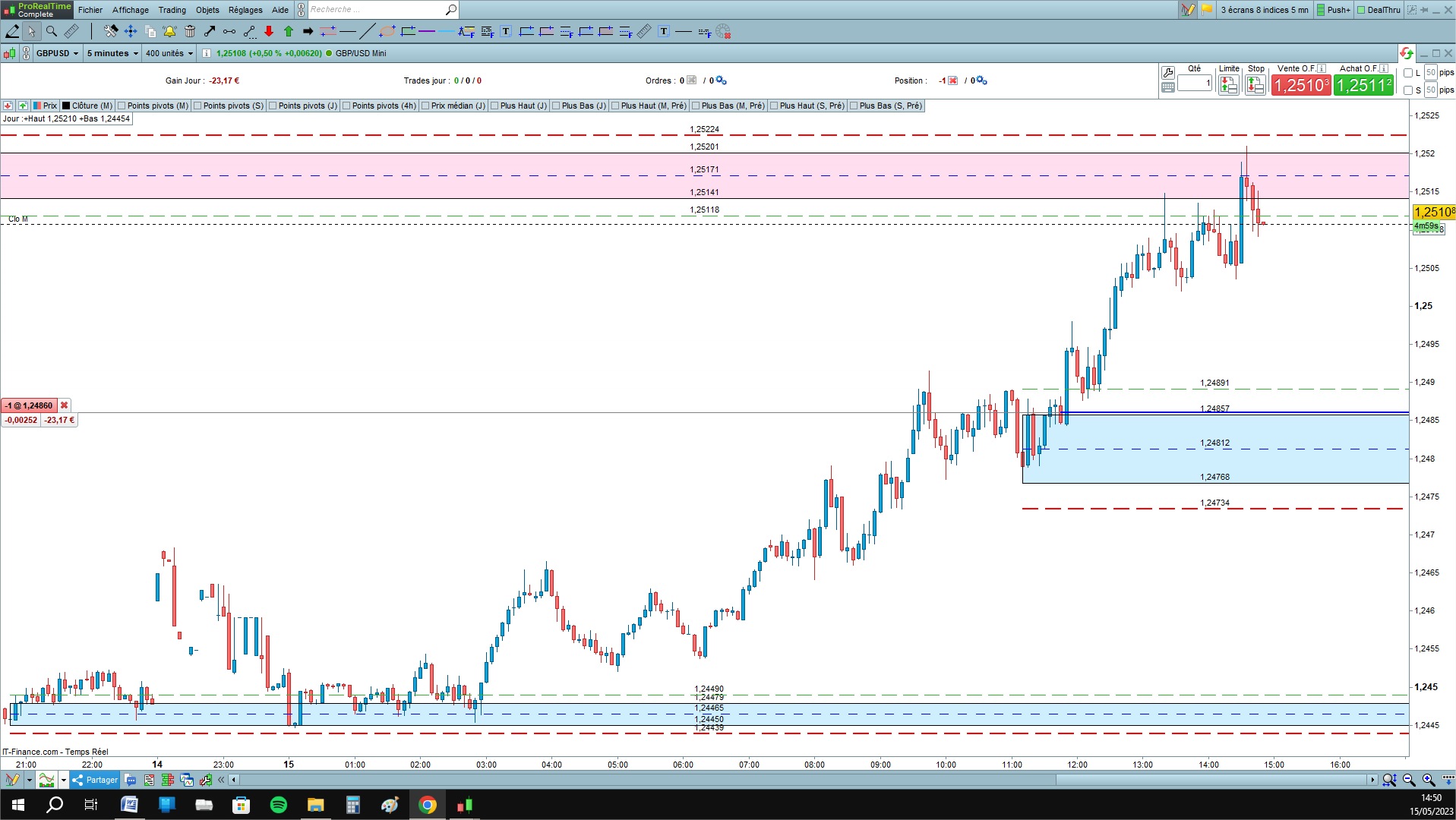Click the yellow flag icon
The width and height of the screenshot is (1456, 820).
click(1206, 10)
